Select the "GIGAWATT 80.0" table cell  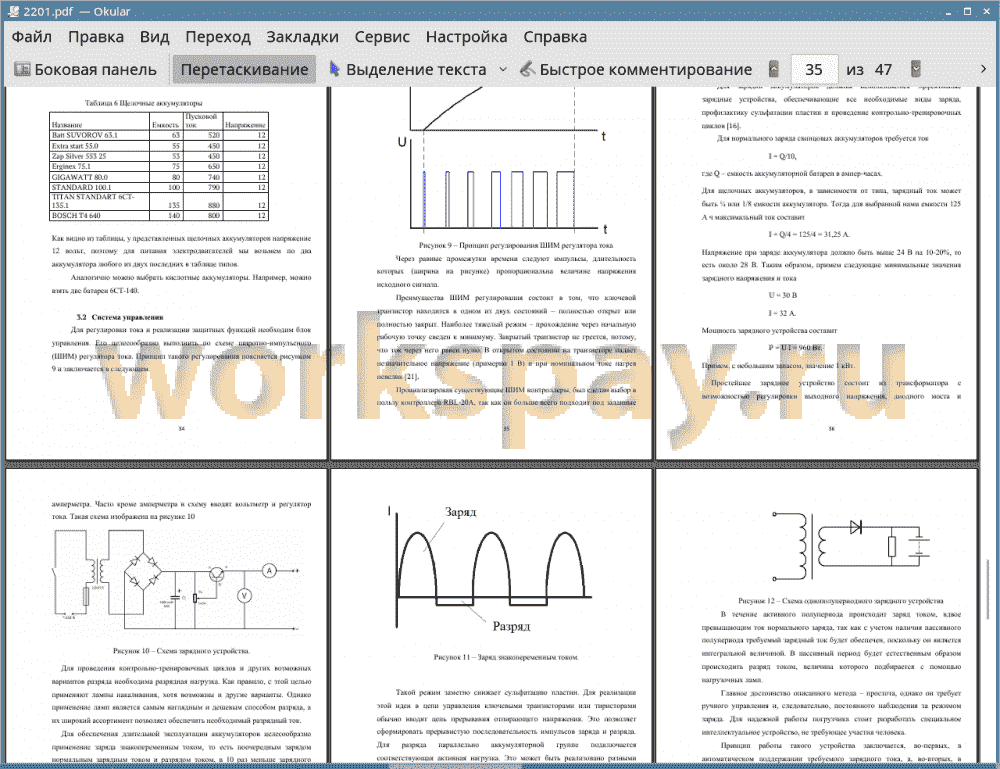(80, 177)
